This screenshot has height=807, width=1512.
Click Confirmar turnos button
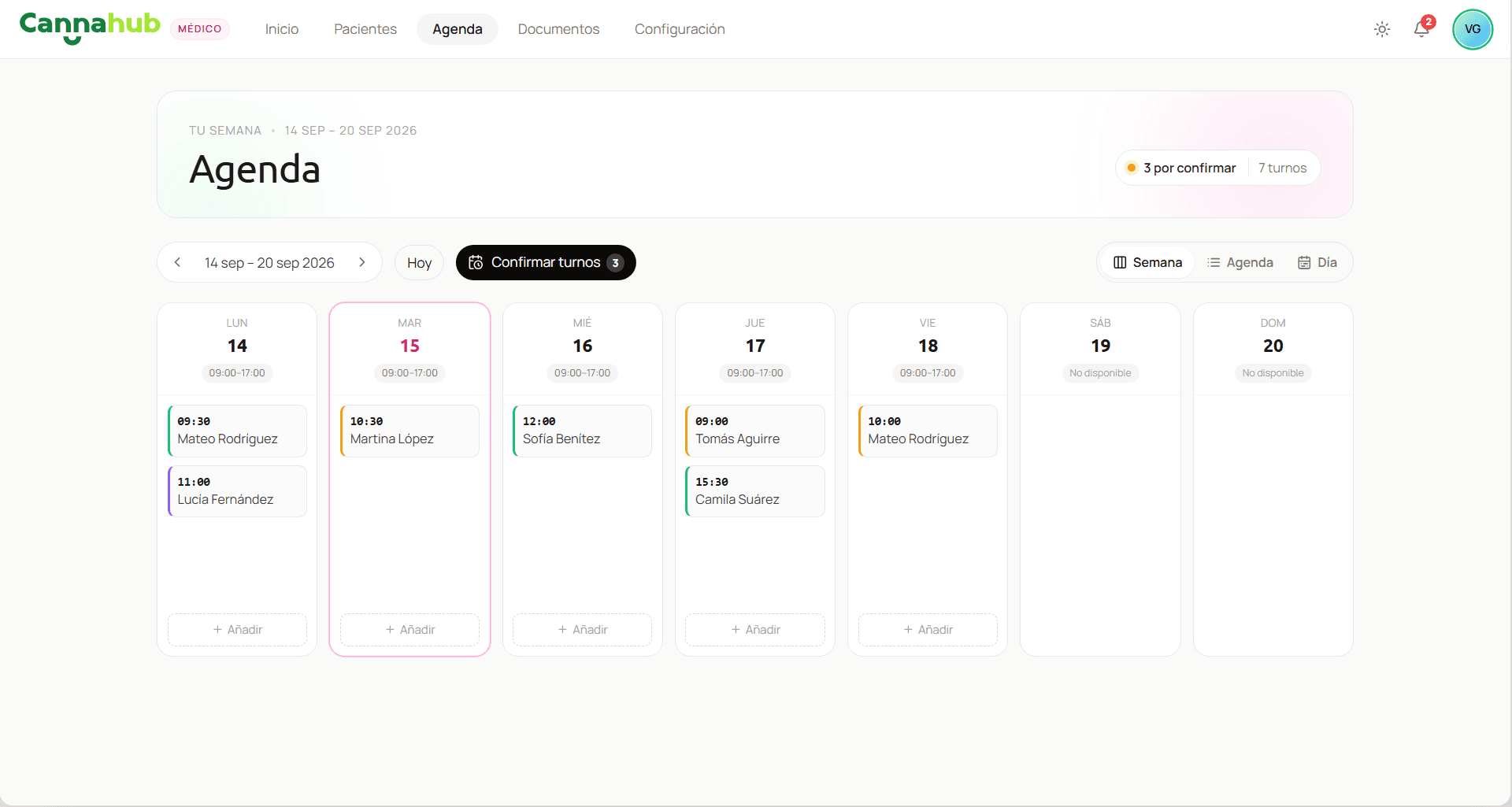point(546,262)
